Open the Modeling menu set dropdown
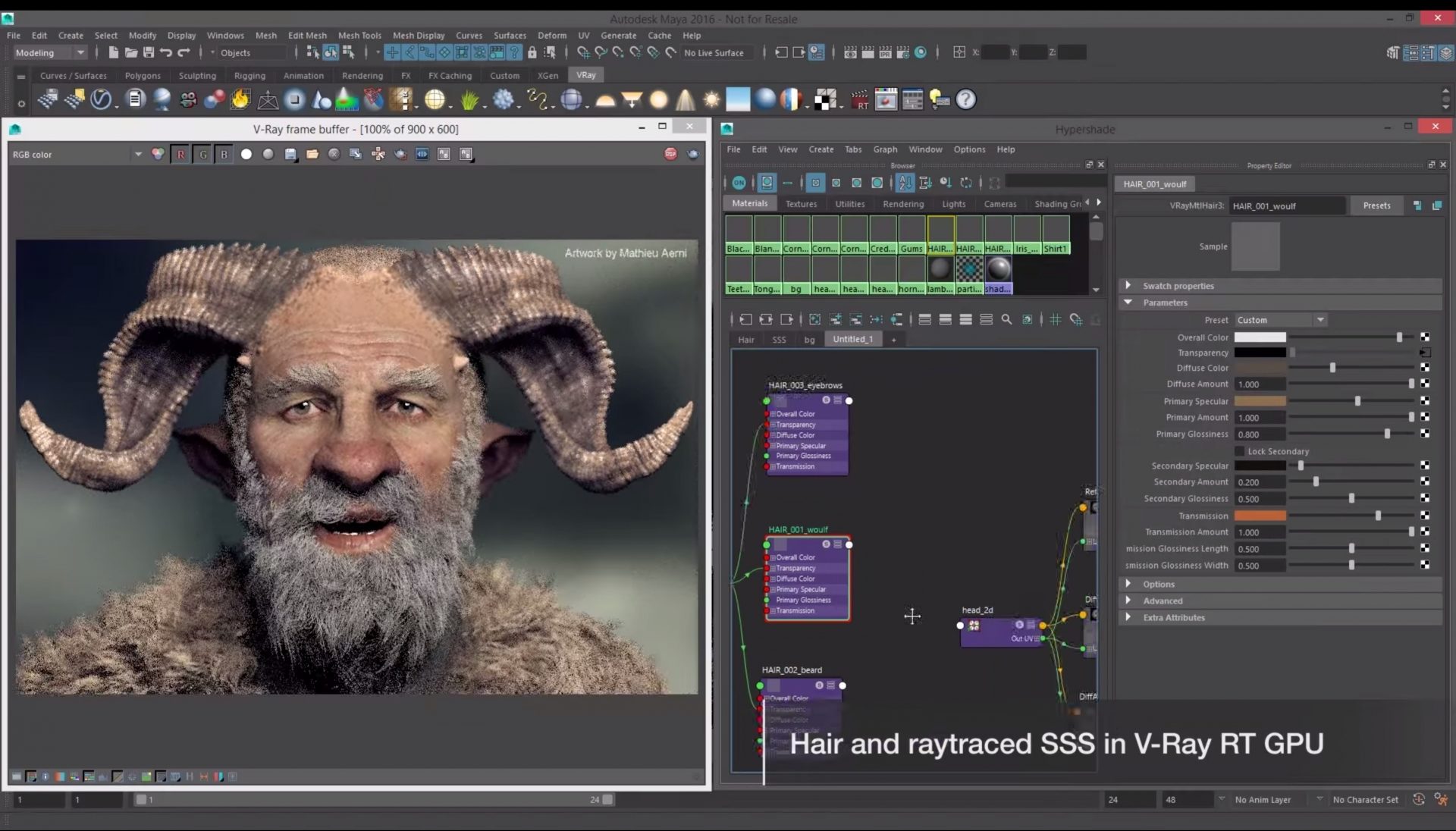 coord(49,52)
